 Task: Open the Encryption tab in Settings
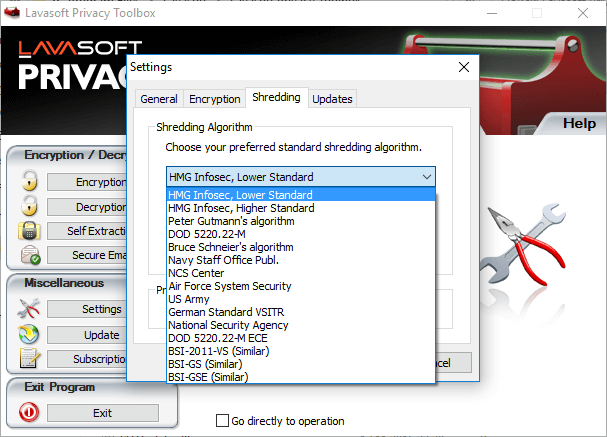214,99
